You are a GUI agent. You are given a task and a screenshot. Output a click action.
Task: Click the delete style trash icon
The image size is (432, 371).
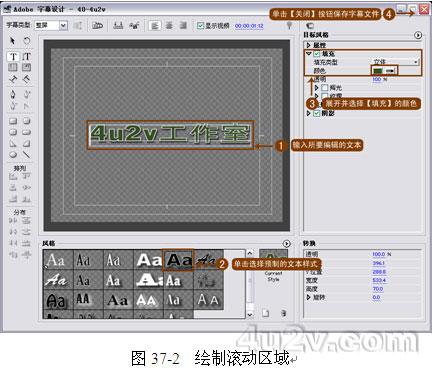point(283,313)
